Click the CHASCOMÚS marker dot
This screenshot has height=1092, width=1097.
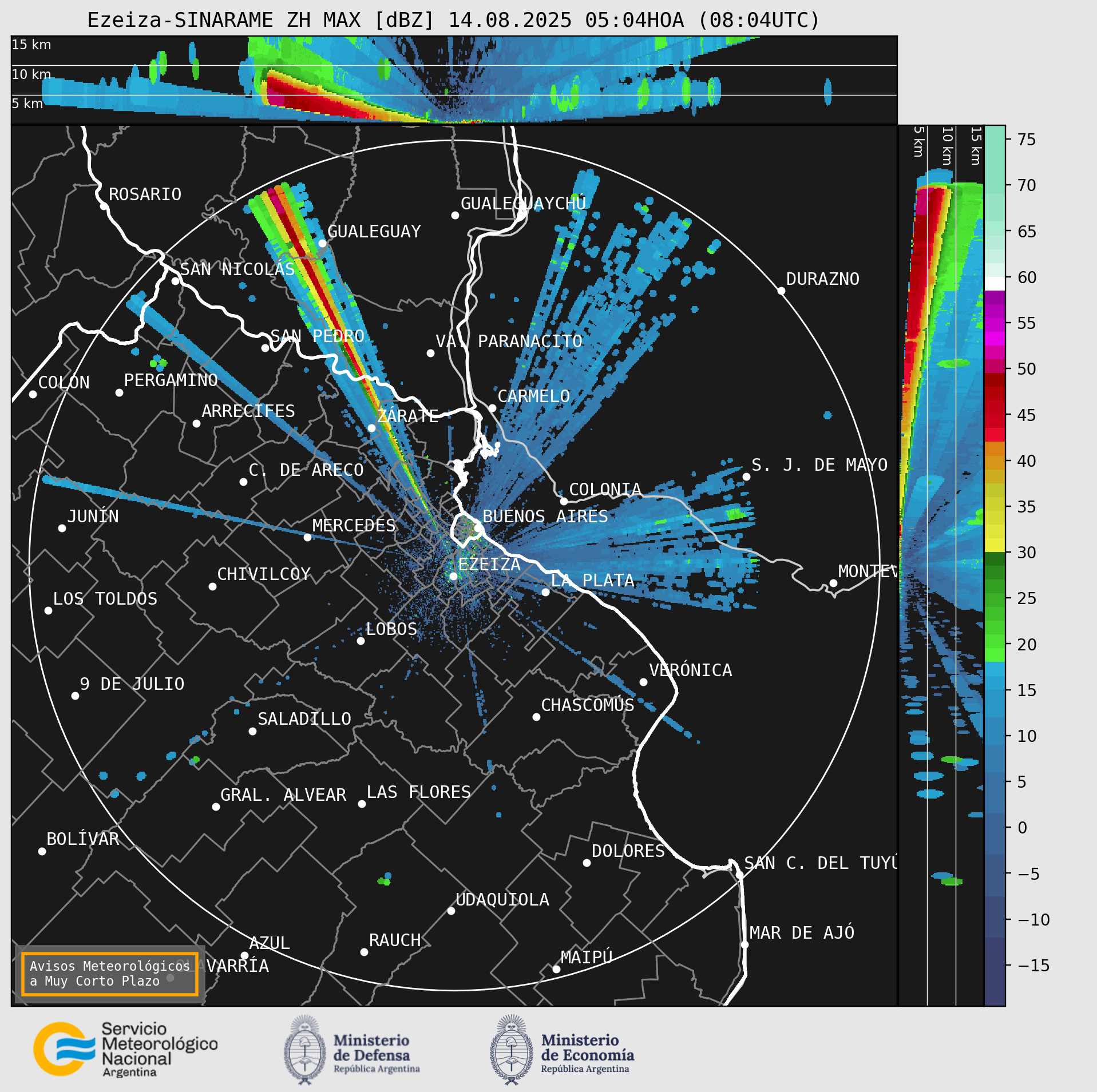click(536, 717)
